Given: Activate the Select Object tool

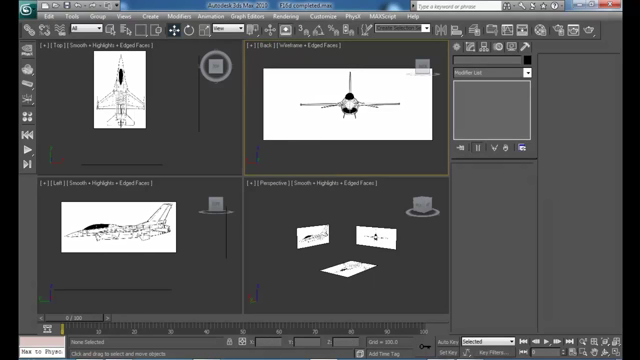Looking at the screenshot, I should pos(110,30).
